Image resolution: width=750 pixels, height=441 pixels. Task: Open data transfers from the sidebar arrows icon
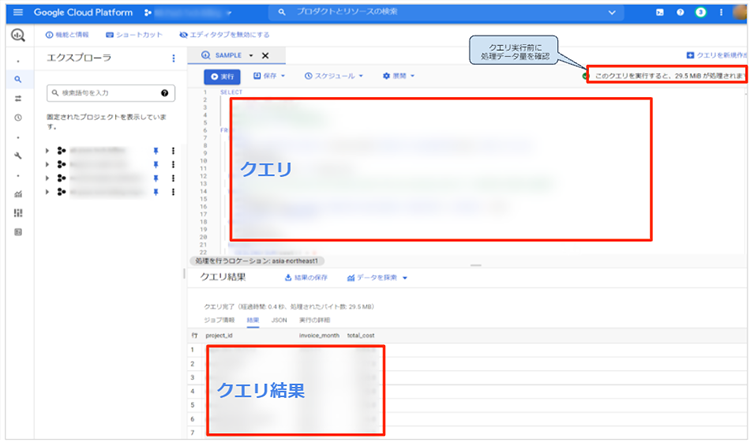[x=18, y=99]
